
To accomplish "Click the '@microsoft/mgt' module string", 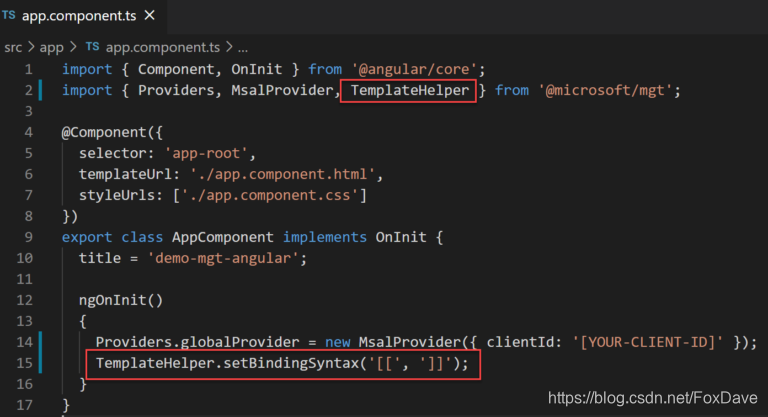I will tap(606, 90).
